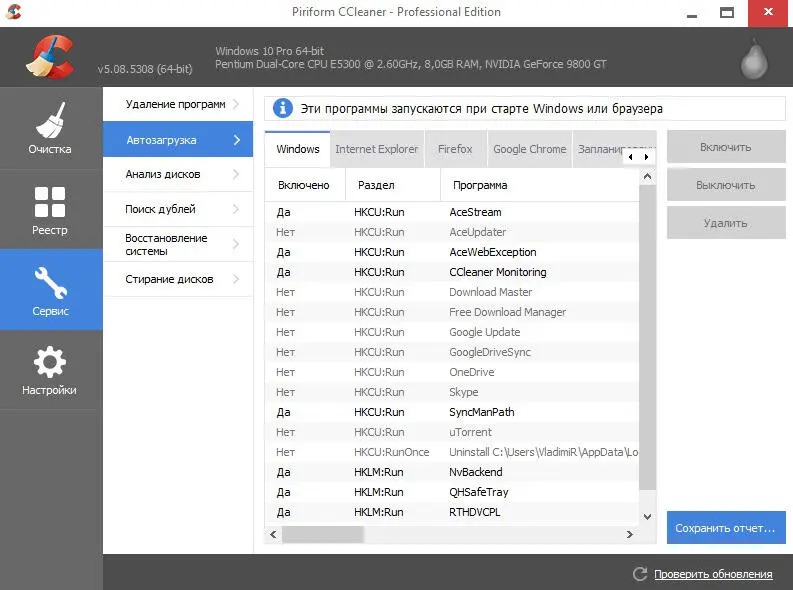Image resolution: width=793 pixels, height=590 pixels.
Task: Maximize the CCleaner window
Action: click(727, 12)
